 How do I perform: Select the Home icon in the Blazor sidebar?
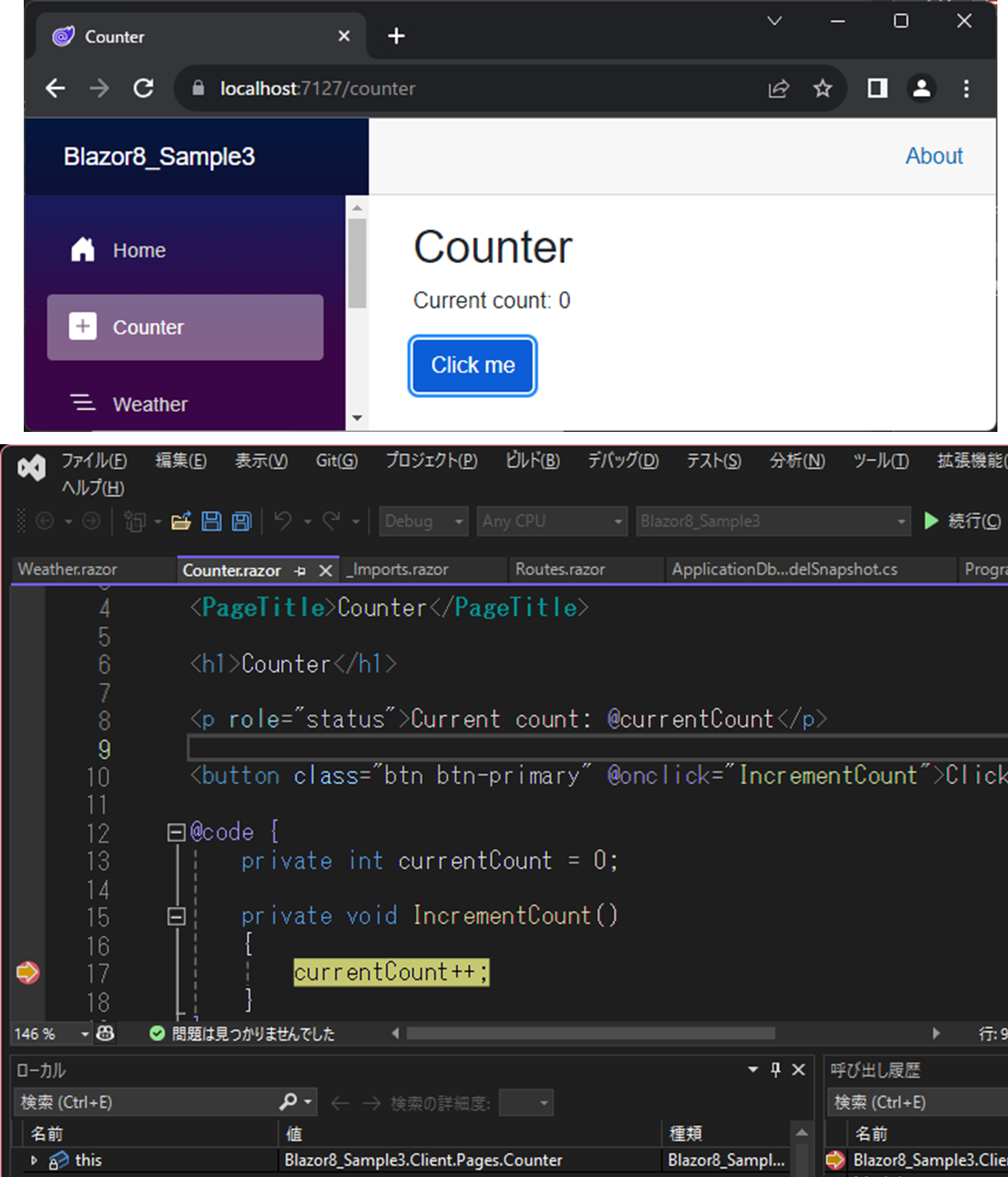coord(82,250)
